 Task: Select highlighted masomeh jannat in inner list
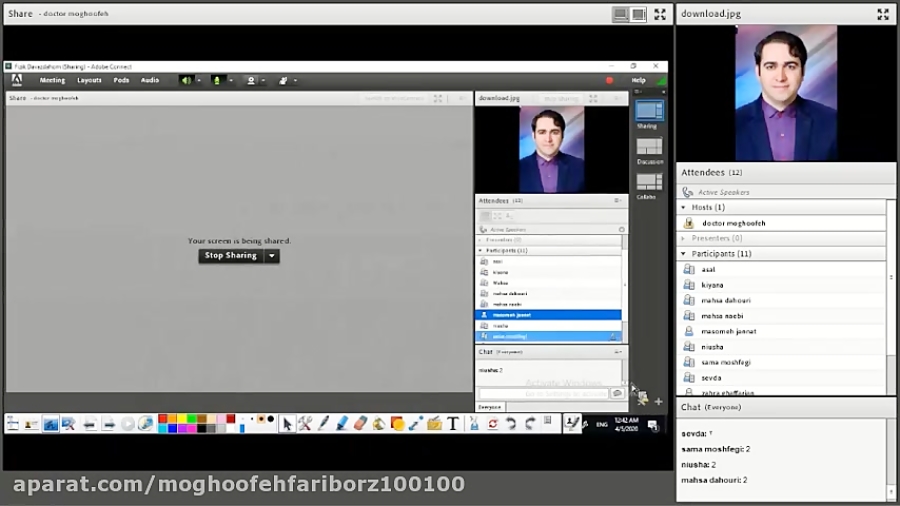[x=548, y=315]
